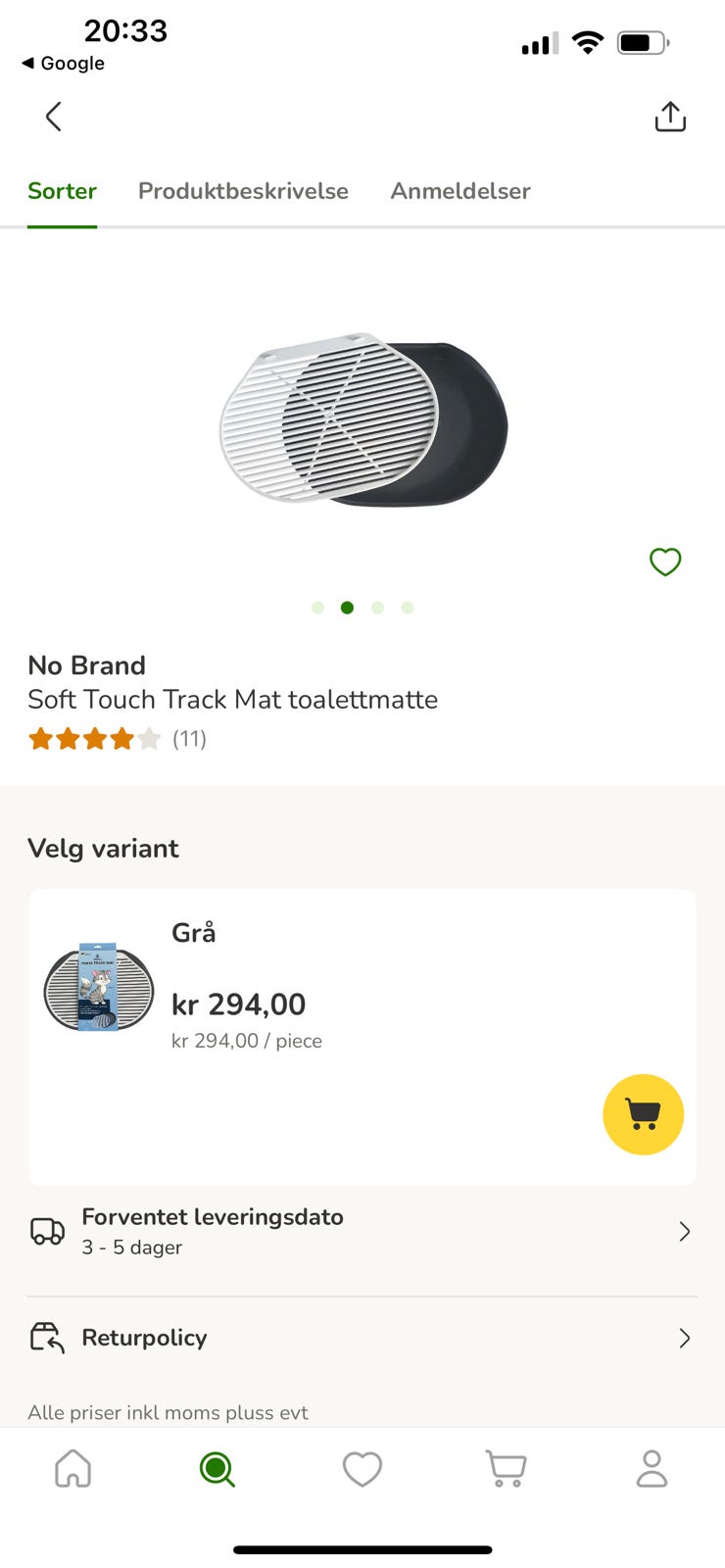Jump to first image carousel dot
This screenshot has height=1568, width=725.
pos(317,608)
